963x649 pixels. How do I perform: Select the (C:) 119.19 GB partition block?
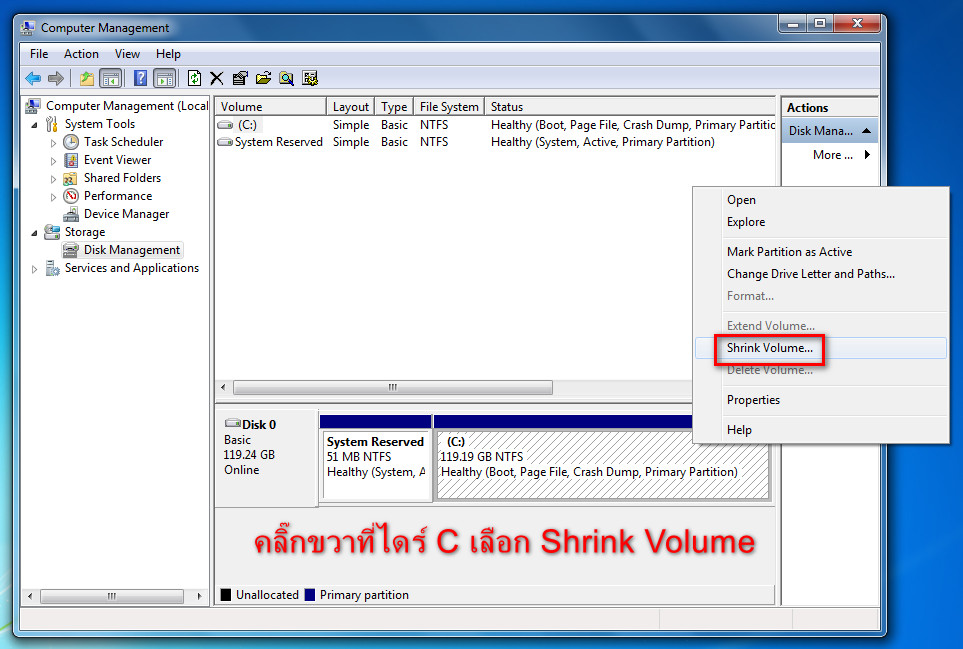(602, 465)
